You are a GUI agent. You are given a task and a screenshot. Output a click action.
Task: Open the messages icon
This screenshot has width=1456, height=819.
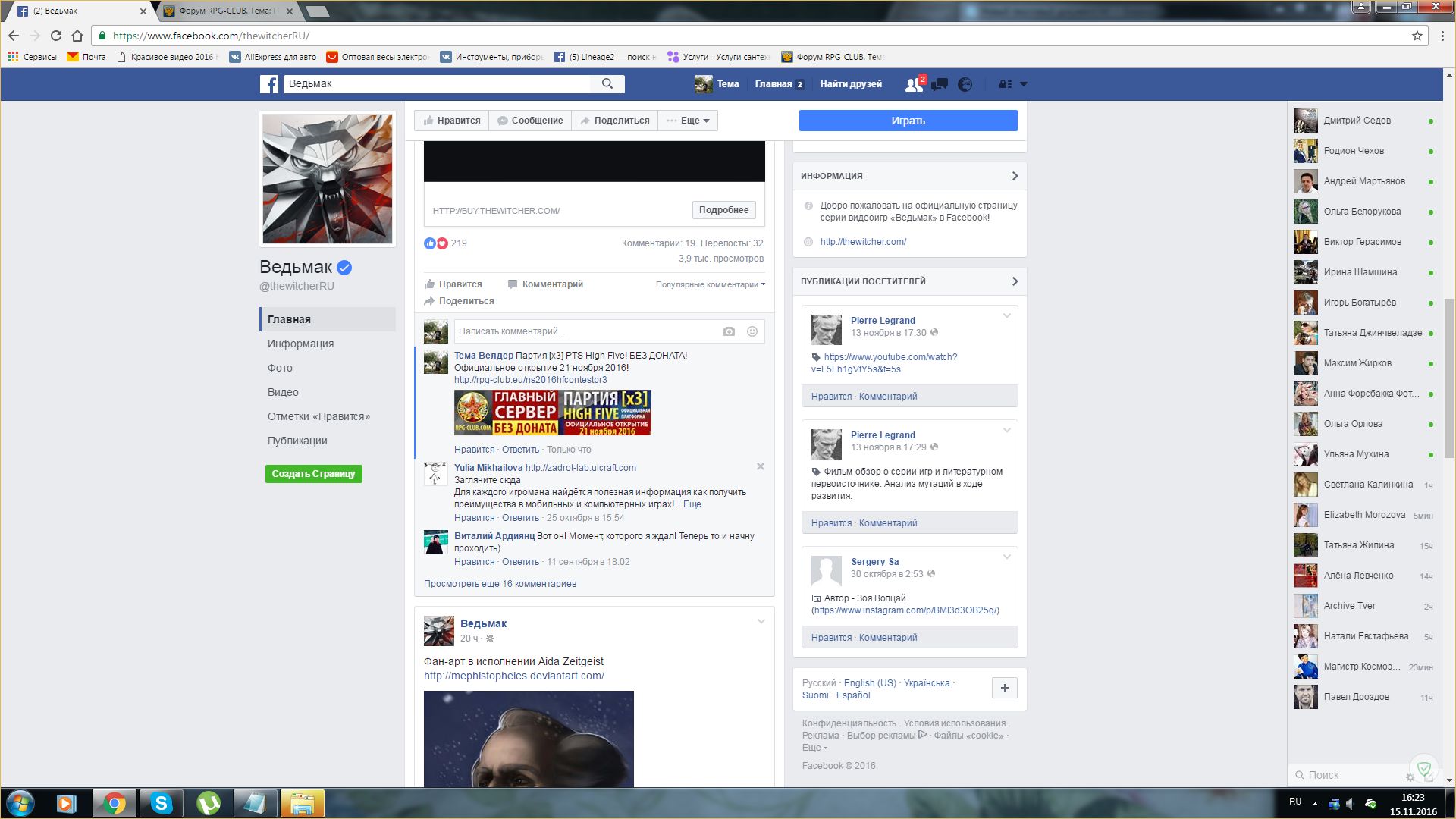940,84
